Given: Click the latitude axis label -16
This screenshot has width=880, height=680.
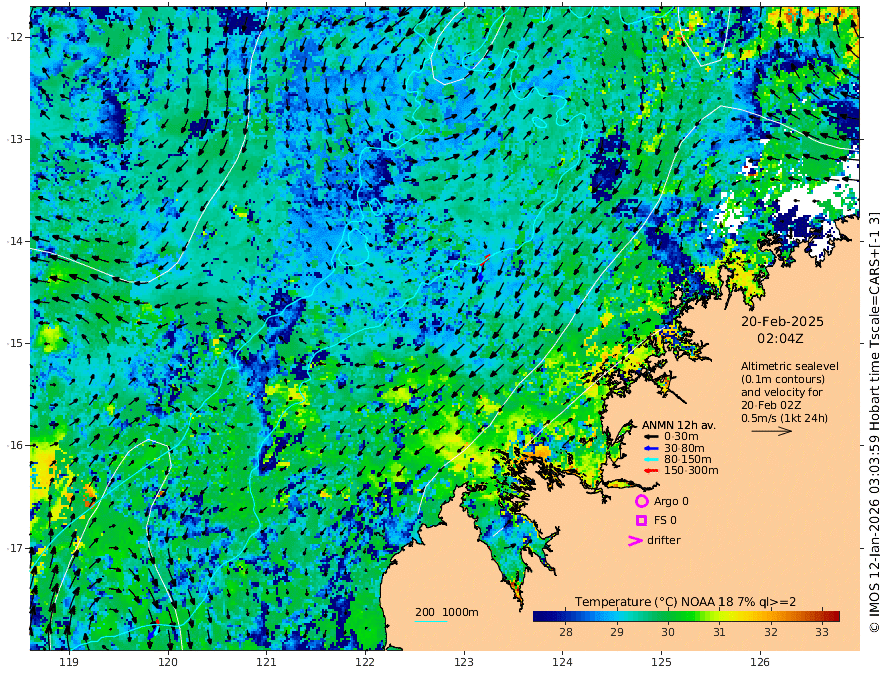Looking at the screenshot, I should pos(15,445).
